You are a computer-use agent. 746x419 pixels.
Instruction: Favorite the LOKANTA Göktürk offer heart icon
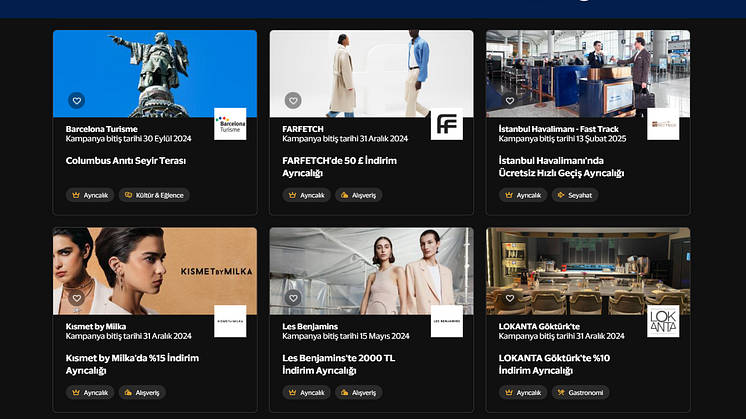pos(510,298)
